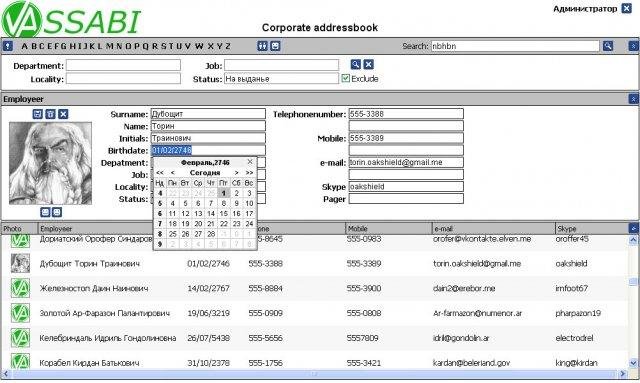
Task: Click the Photo column header
Action: [x=12, y=229]
